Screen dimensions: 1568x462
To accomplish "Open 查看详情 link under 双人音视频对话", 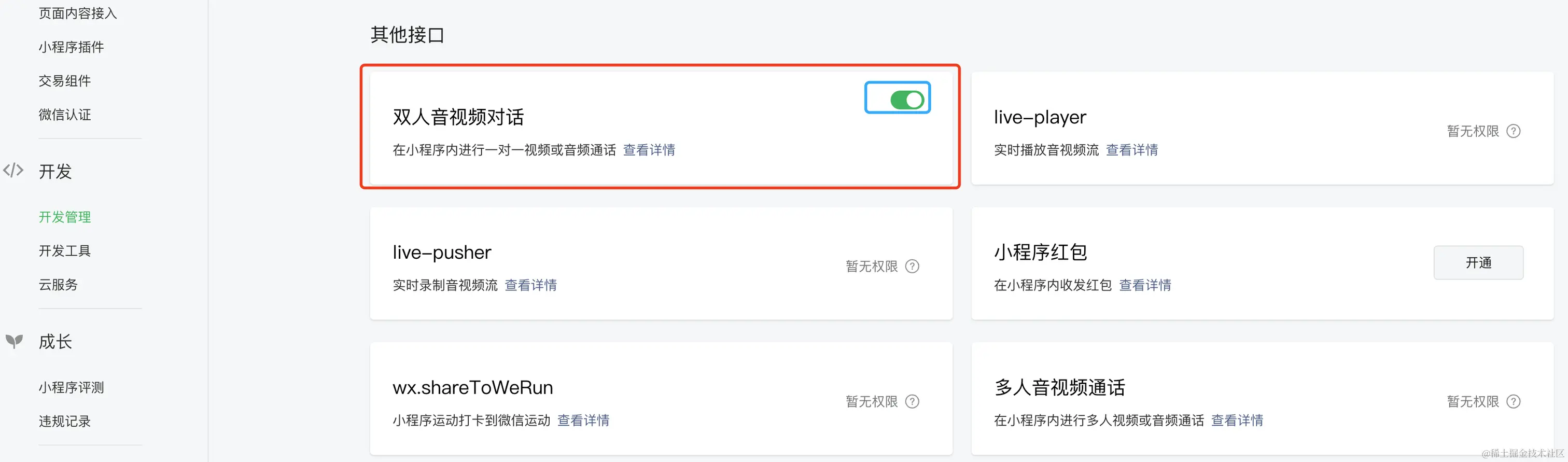I will 649,150.
